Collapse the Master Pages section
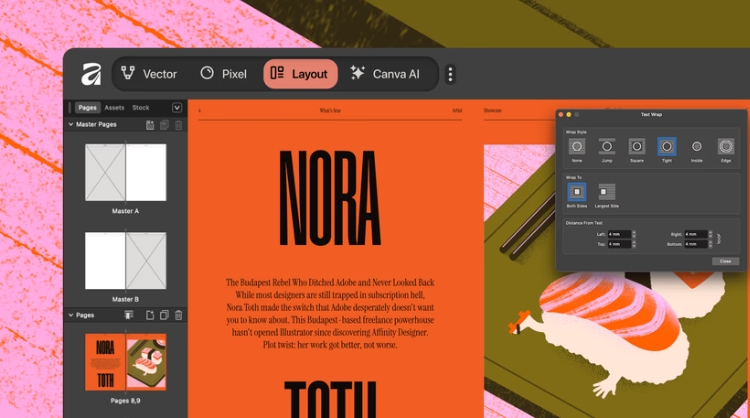This screenshot has height=418, width=750. click(x=71, y=124)
